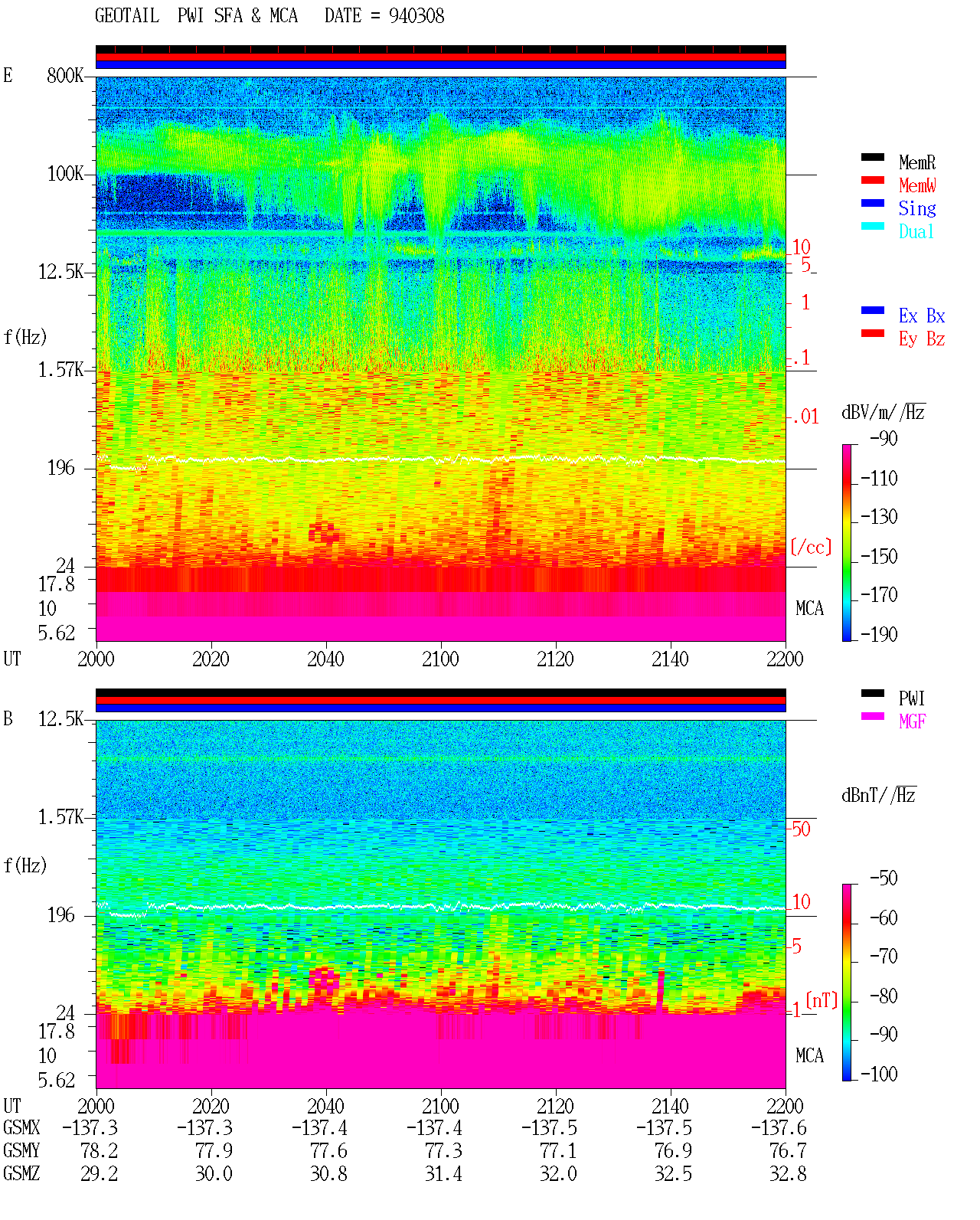Click the dBV/m/√Hz electric field color bar
This screenshot has height=1220, width=980.
[x=847, y=542]
